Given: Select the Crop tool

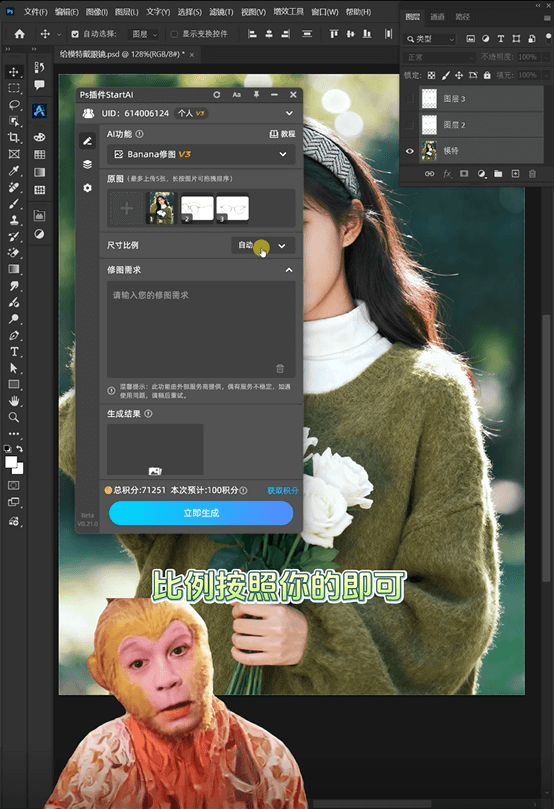Looking at the screenshot, I should pos(14,137).
